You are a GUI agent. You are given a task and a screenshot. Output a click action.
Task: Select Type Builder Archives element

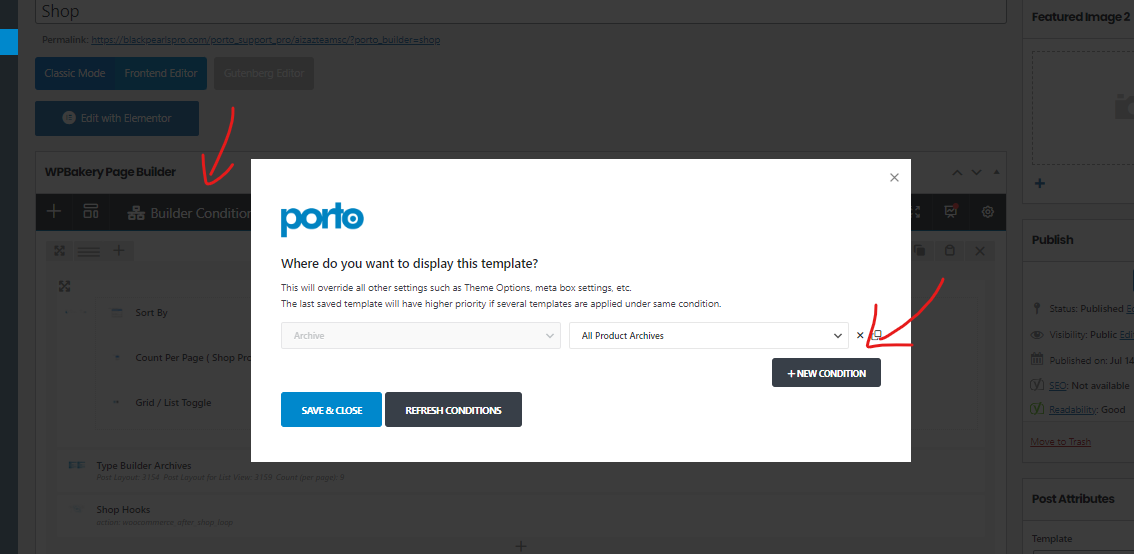(x=144, y=466)
